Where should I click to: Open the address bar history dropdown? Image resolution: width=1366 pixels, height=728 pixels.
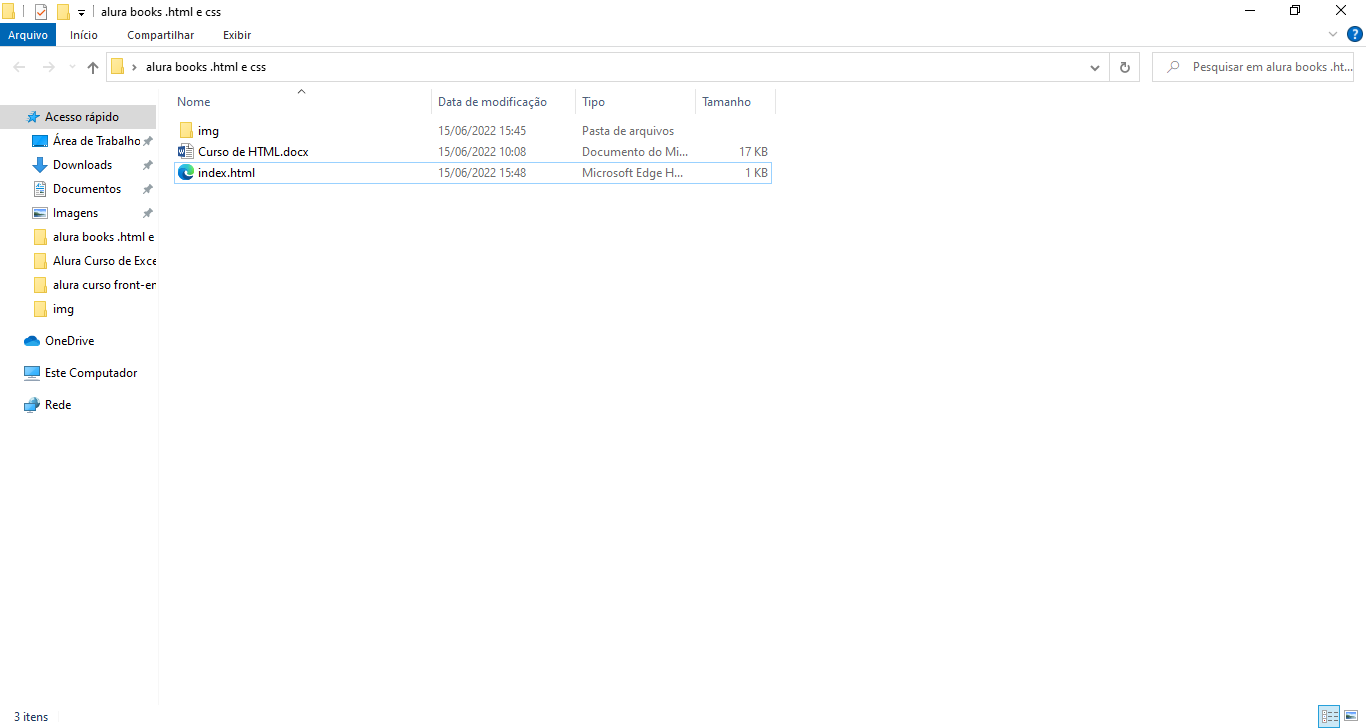click(x=1094, y=67)
